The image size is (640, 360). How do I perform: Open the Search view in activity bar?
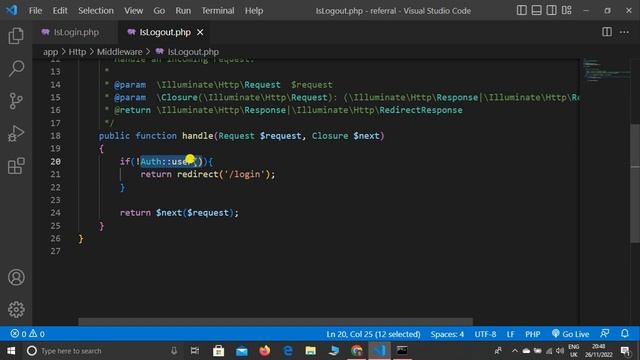tap(16, 68)
